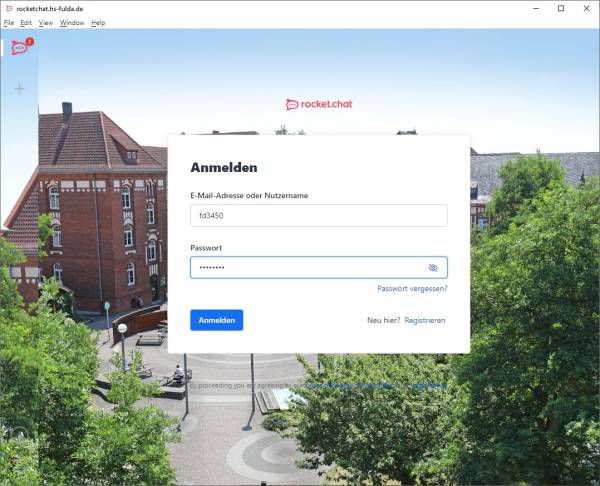
Task: Expand the Window menu
Action: 72,22
